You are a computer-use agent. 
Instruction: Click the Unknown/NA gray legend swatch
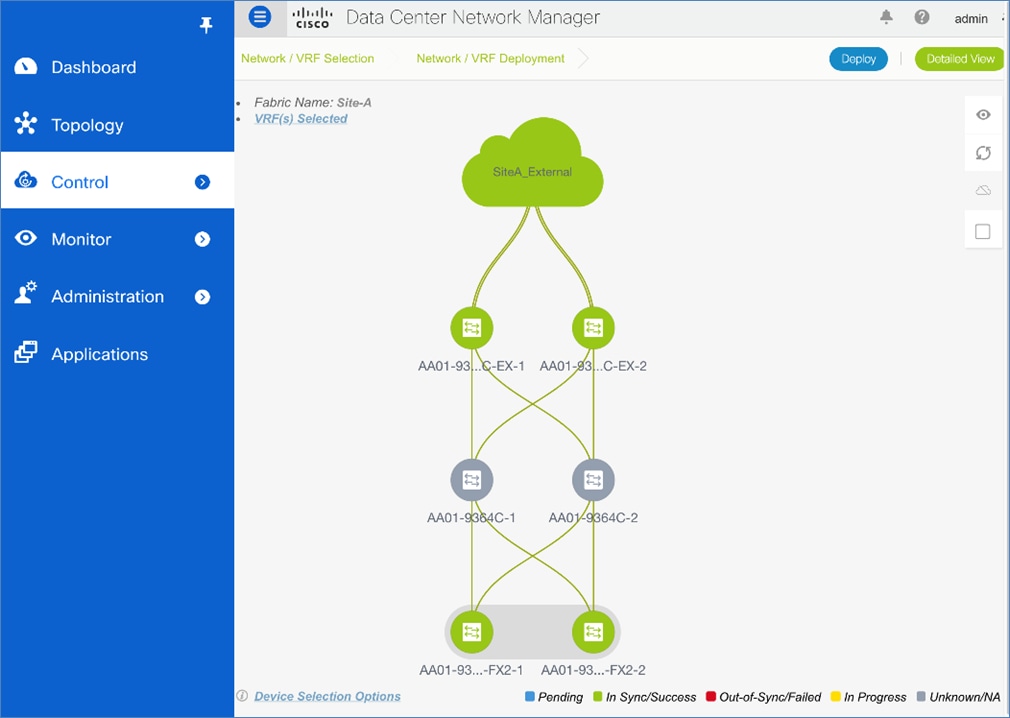click(x=921, y=696)
